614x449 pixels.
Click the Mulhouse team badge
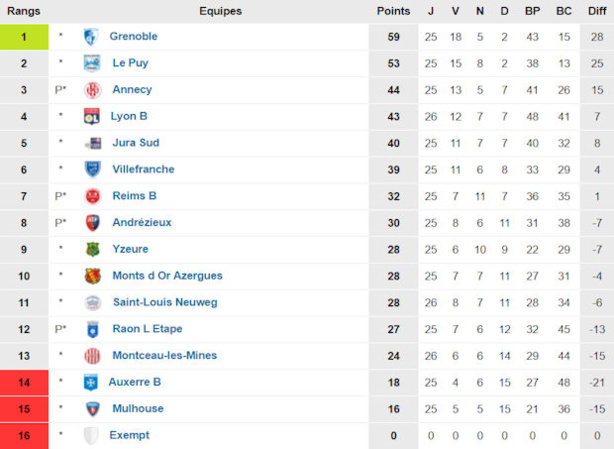pyautogui.click(x=92, y=409)
